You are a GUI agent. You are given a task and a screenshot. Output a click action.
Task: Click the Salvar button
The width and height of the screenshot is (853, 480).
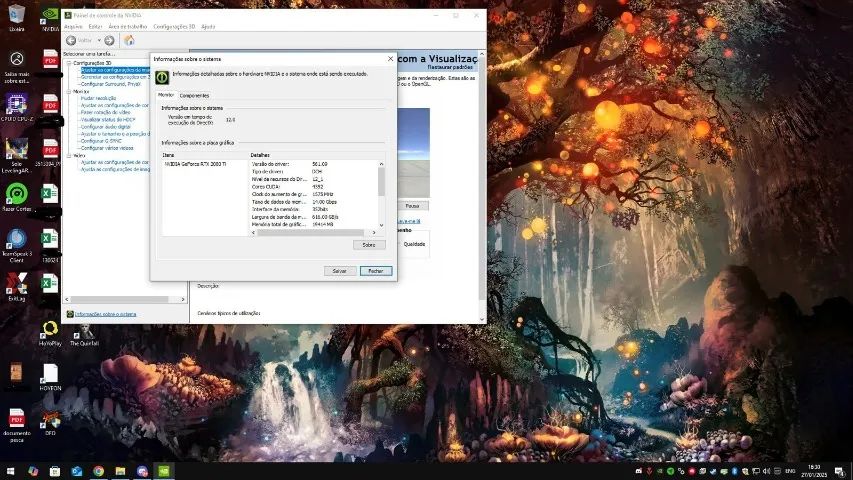point(339,270)
